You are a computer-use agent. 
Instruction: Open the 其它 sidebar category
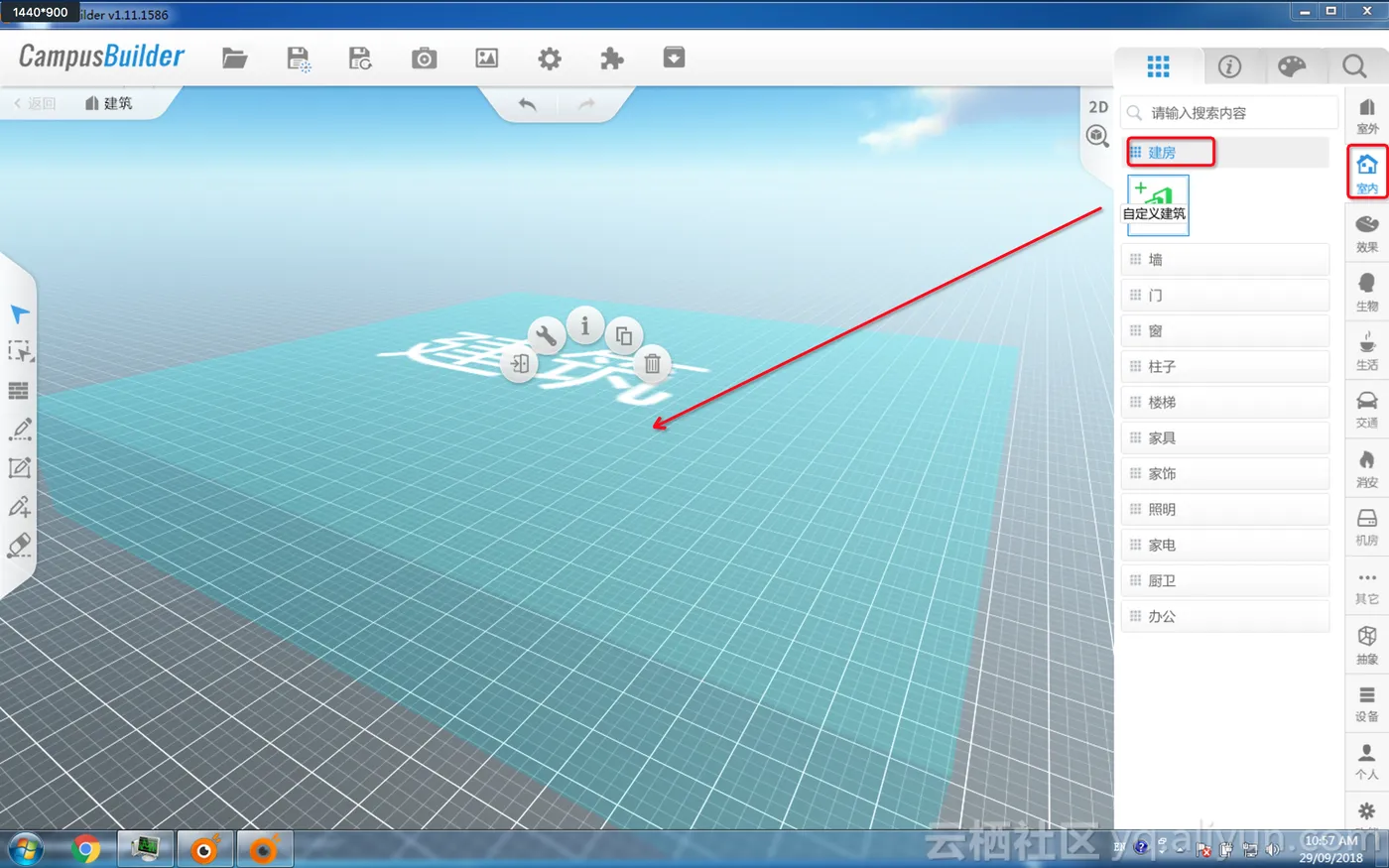[x=1366, y=585]
